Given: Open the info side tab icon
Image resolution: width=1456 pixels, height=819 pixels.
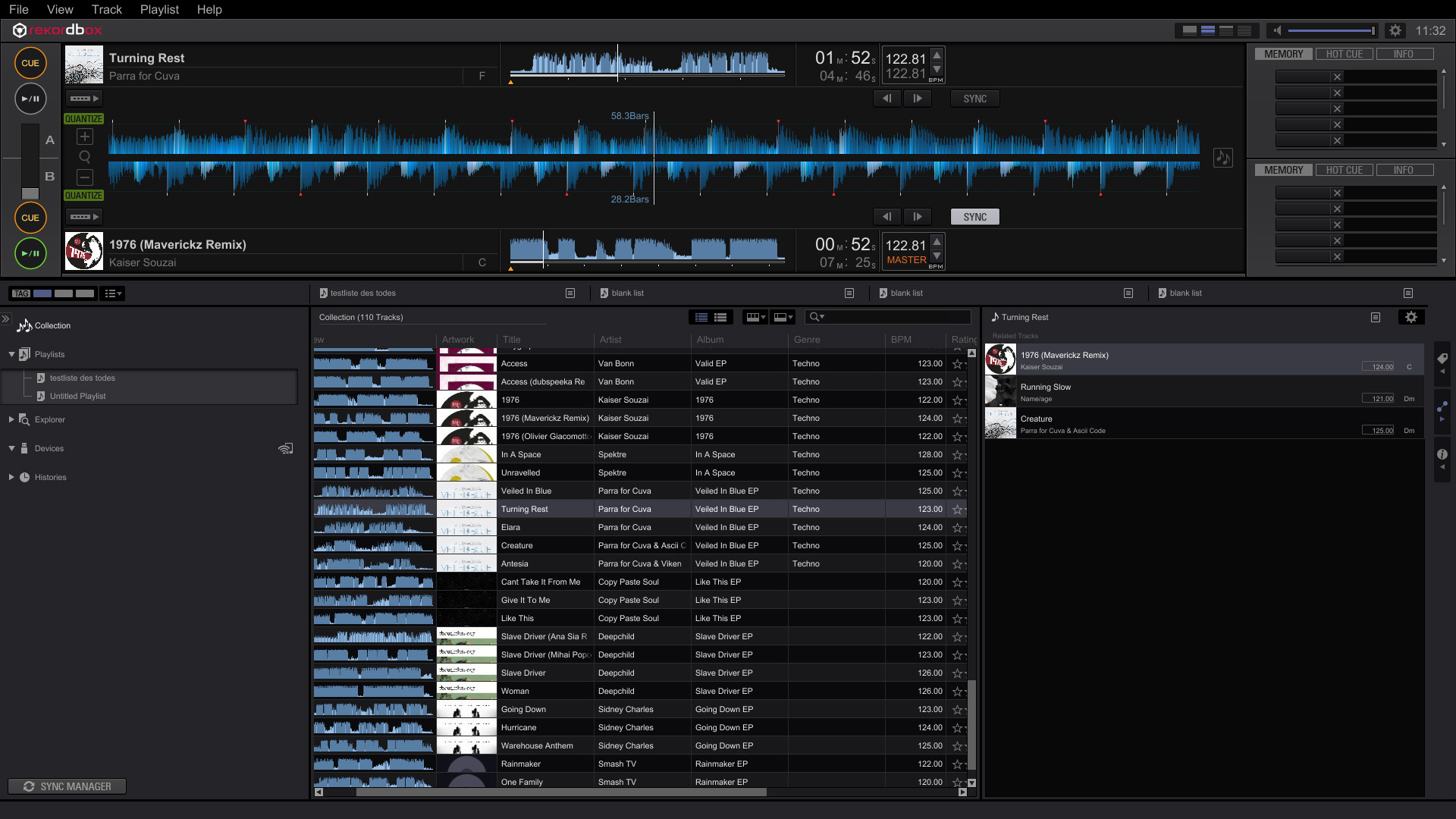Looking at the screenshot, I should [x=1442, y=454].
